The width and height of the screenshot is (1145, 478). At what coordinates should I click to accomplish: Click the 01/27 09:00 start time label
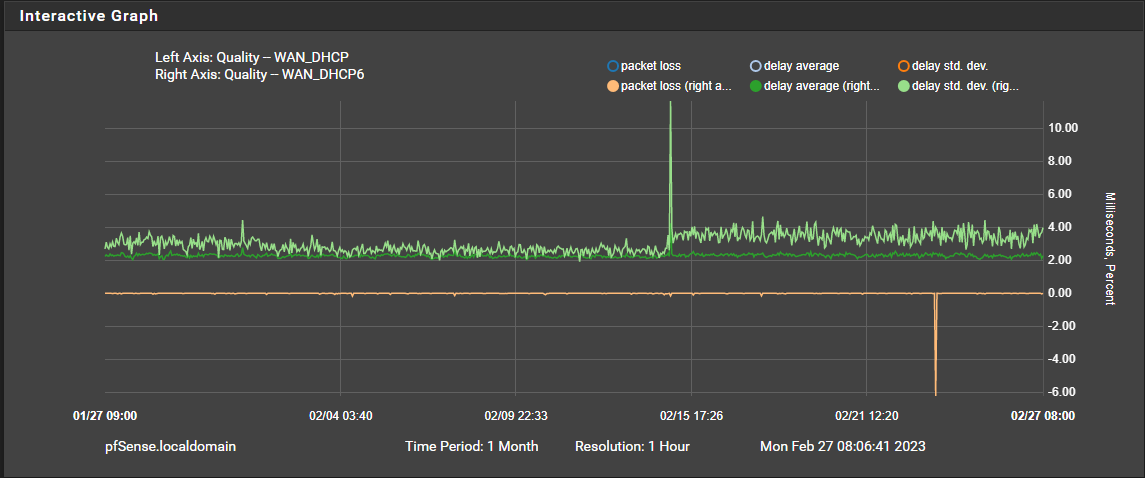(105, 416)
